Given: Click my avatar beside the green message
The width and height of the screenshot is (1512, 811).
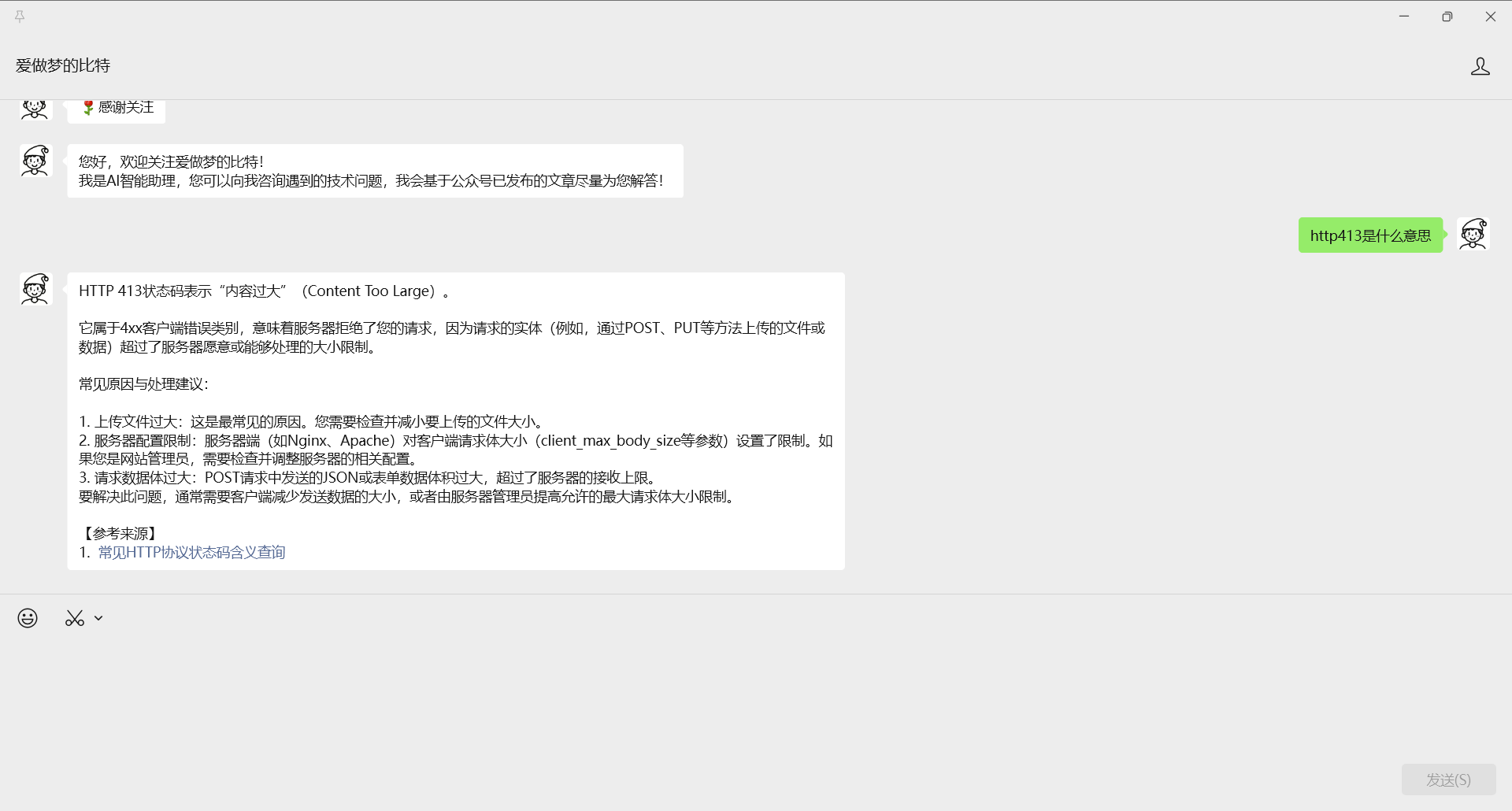Looking at the screenshot, I should [x=1473, y=235].
